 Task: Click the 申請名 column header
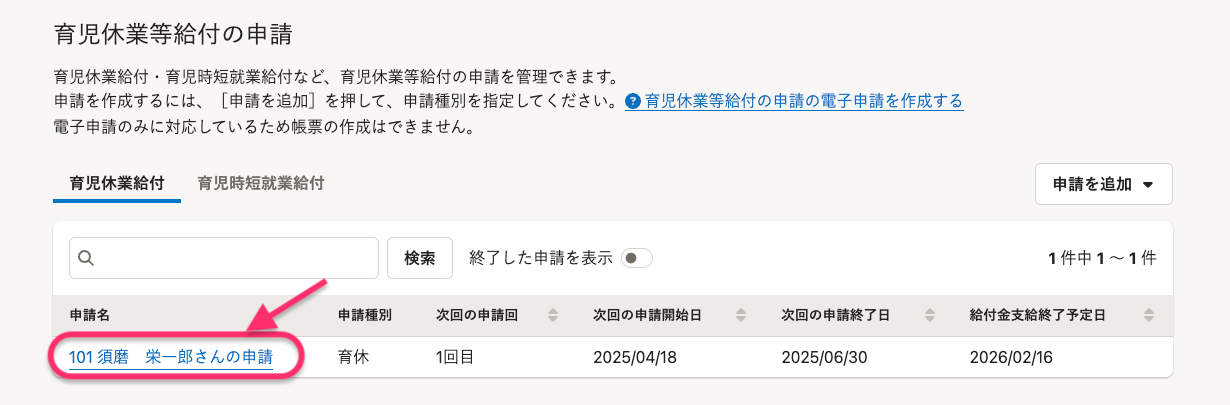(89, 315)
